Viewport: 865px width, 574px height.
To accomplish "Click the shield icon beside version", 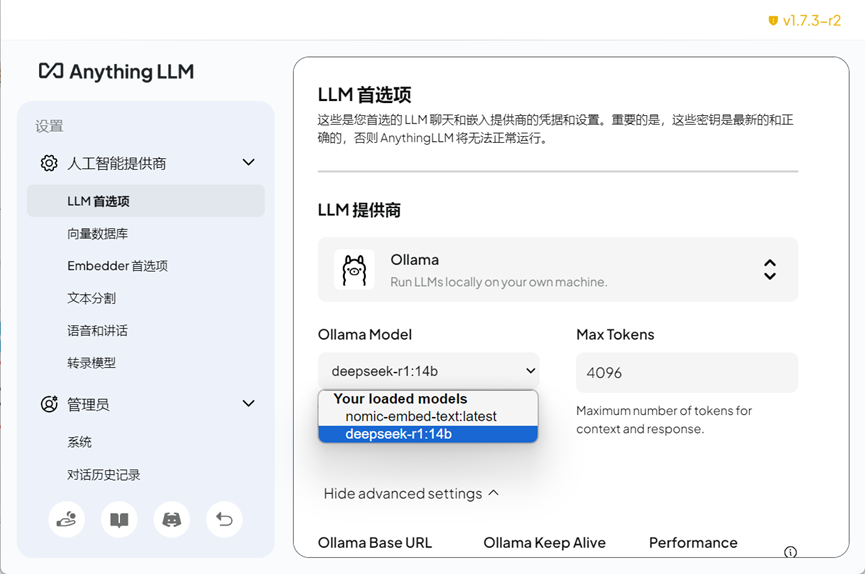I will pos(773,21).
